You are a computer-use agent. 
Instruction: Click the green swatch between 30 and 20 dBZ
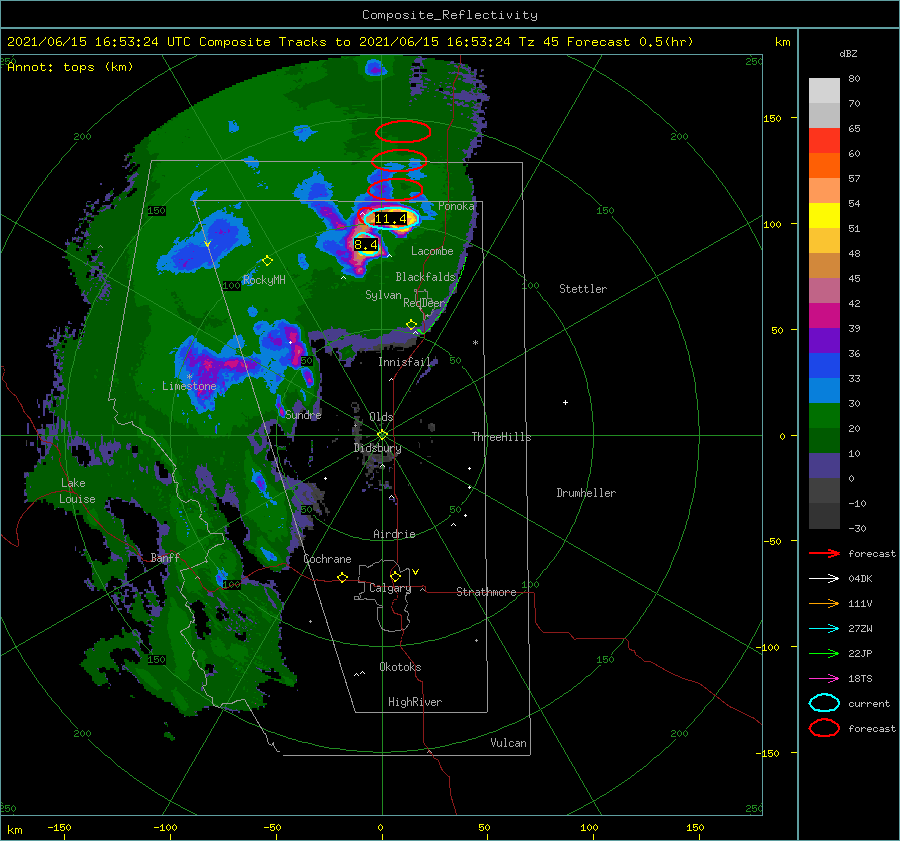[x=824, y=416]
